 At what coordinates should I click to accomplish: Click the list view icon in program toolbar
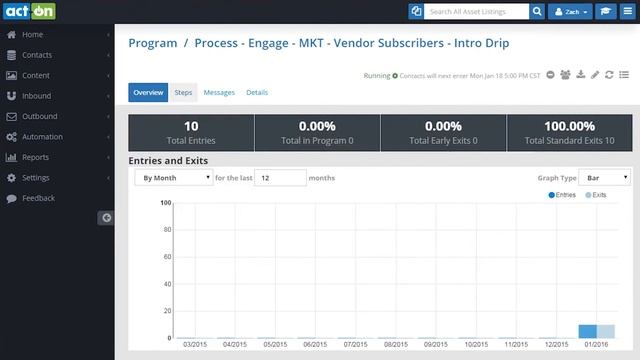pyautogui.click(x=624, y=75)
